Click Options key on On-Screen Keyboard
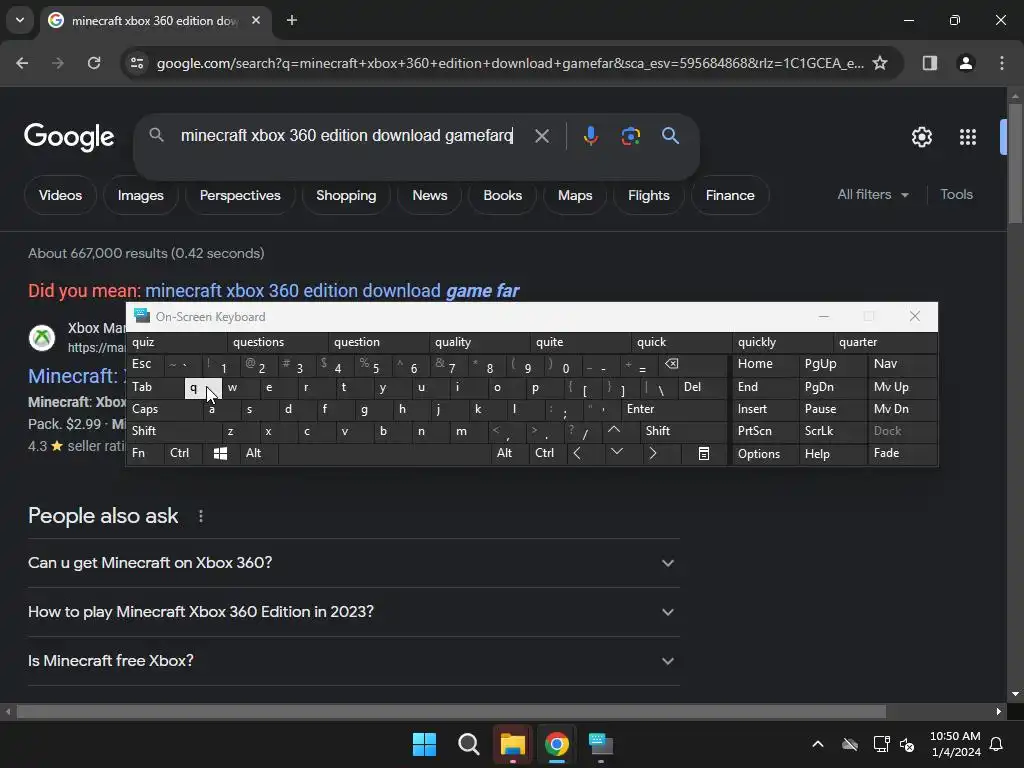The image size is (1024, 768). pos(765,454)
